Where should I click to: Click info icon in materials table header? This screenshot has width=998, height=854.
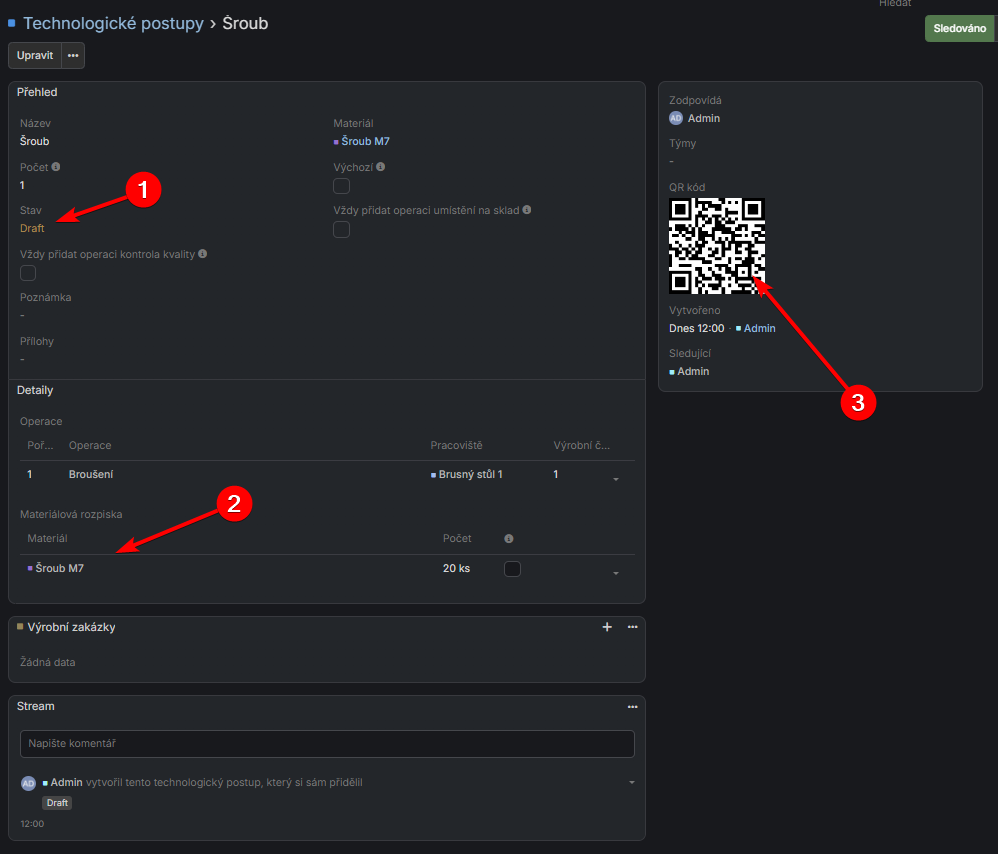coord(508,539)
